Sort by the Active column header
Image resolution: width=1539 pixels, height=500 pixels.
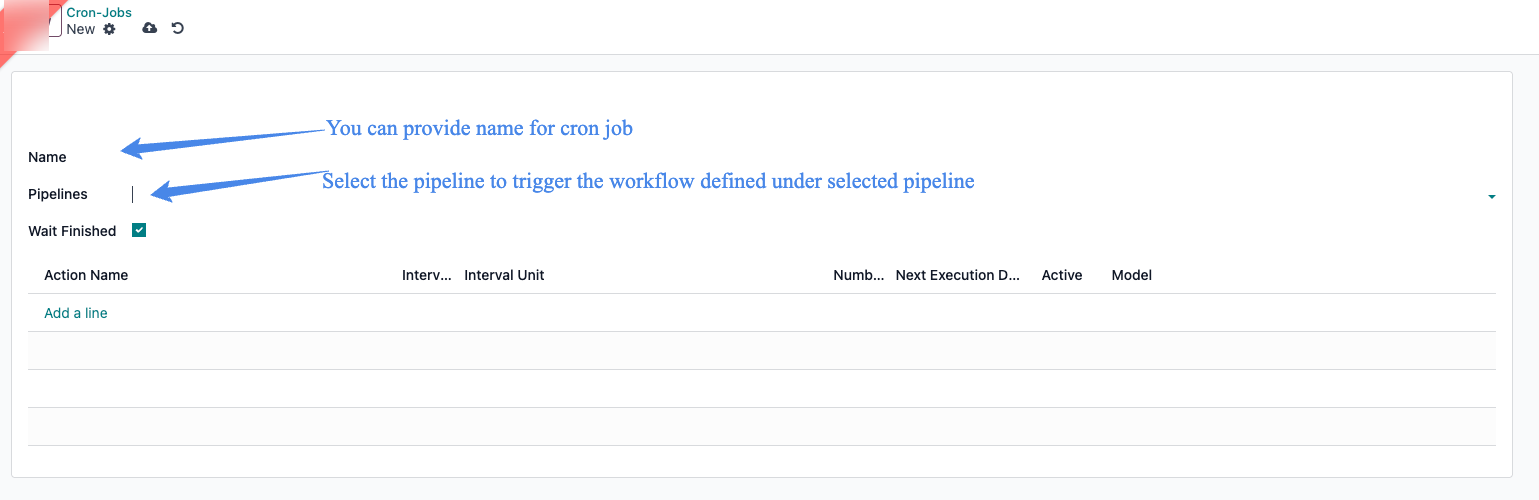click(1062, 275)
